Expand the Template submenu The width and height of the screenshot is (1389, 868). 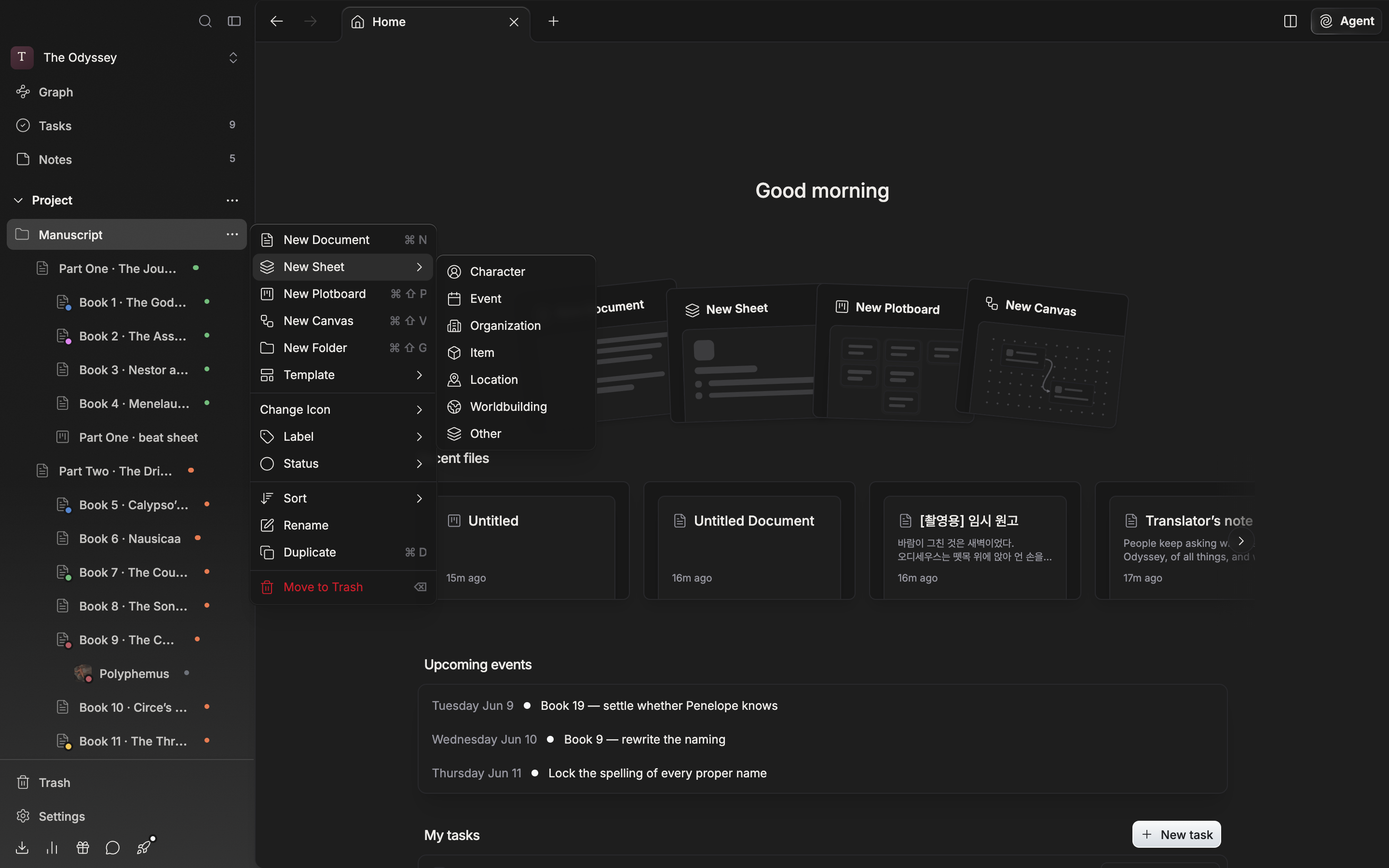342,375
